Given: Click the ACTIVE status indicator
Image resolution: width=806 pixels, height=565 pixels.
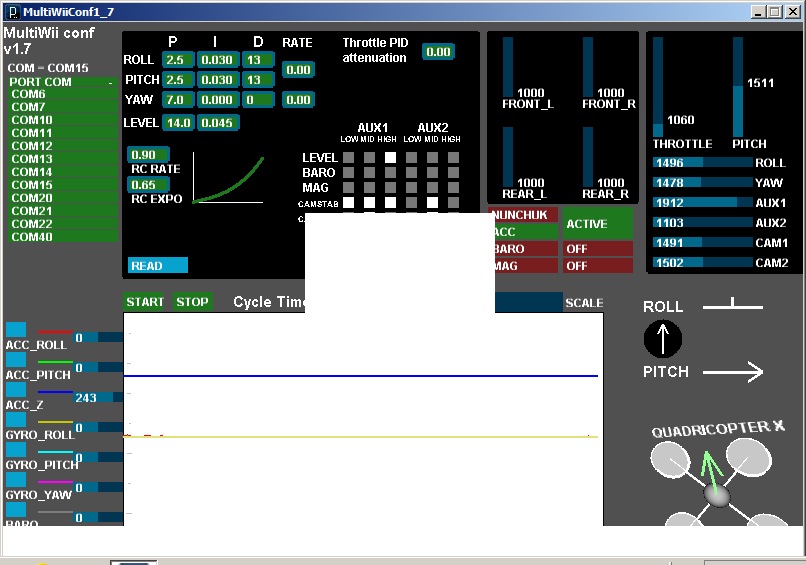Looking at the screenshot, I should 598,224.
